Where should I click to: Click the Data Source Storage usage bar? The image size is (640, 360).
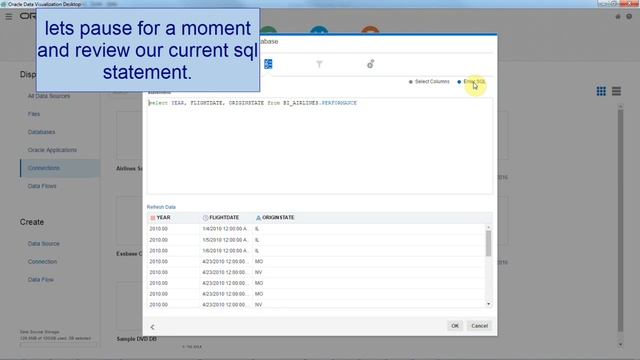(x=58, y=345)
